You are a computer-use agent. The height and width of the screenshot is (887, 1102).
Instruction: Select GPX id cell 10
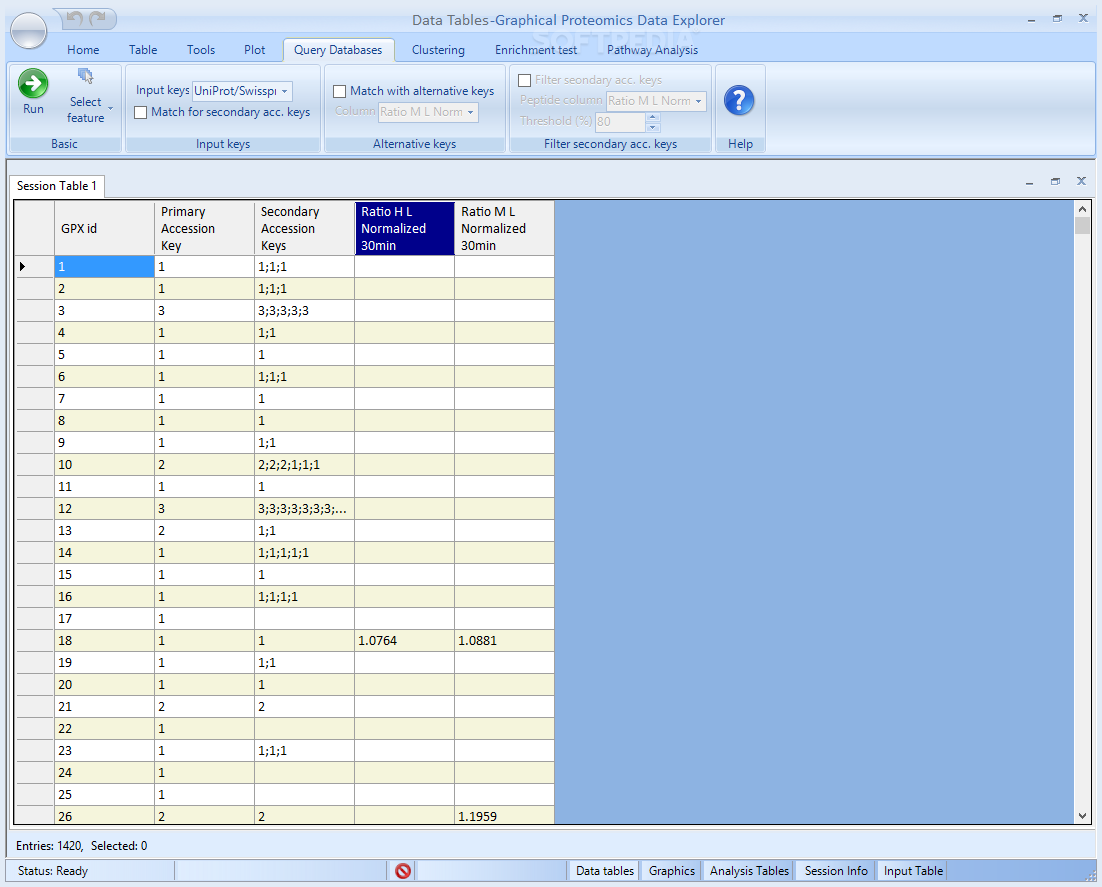(104, 465)
